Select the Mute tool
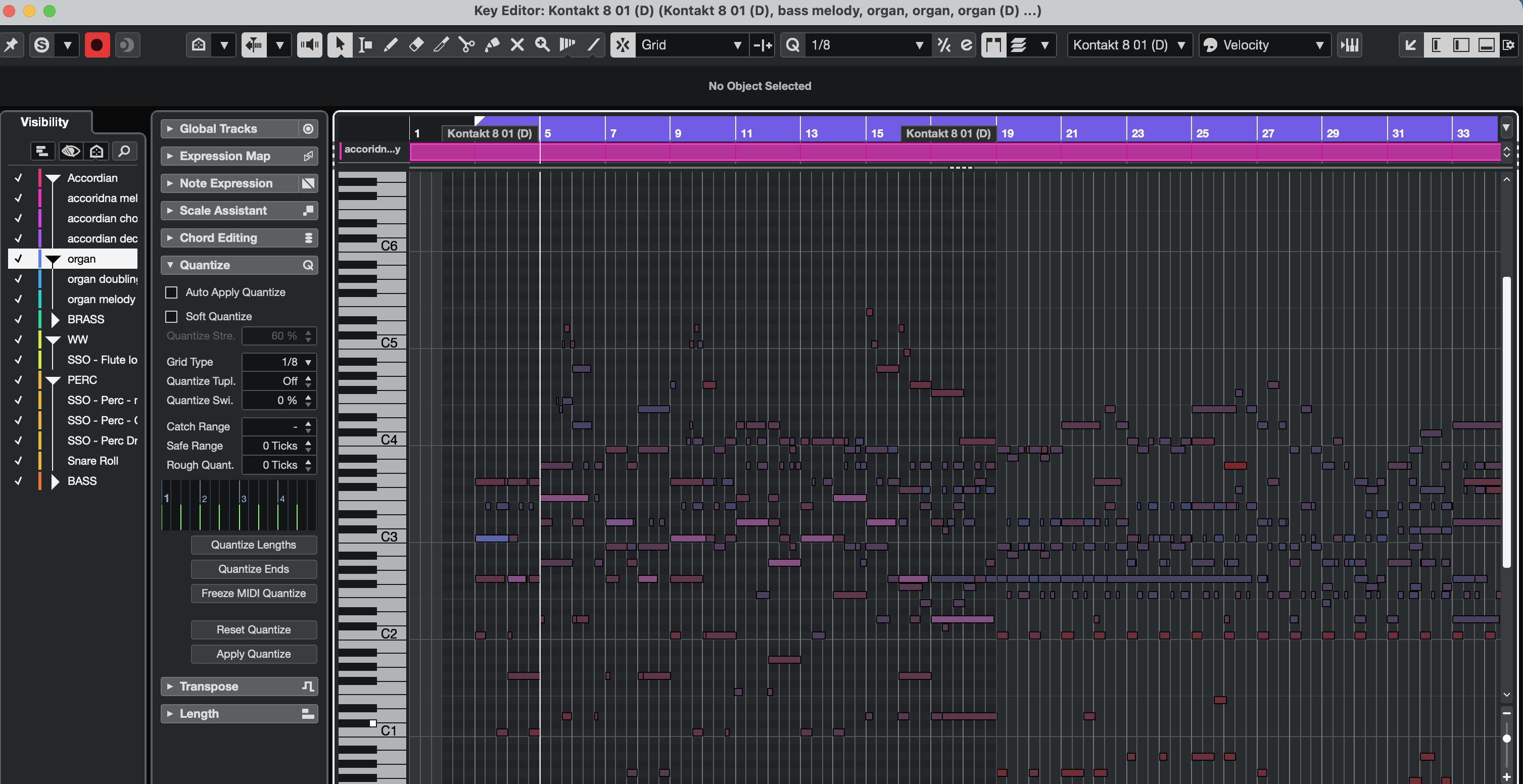This screenshot has height=784, width=1523. click(517, 45)
